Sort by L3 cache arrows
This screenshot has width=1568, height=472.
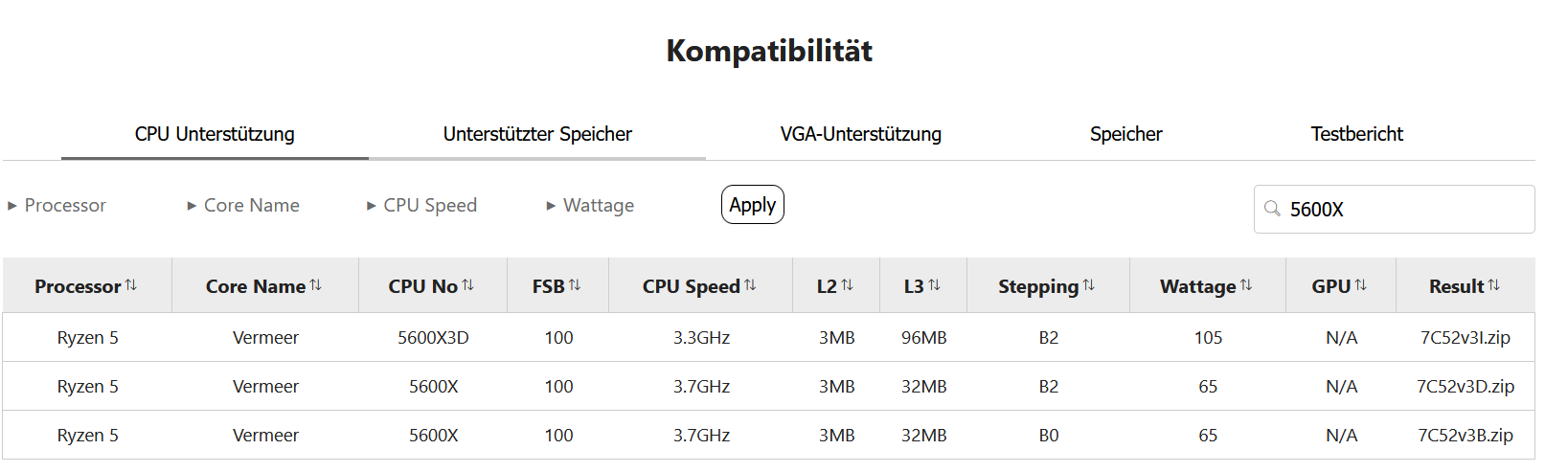(934, 285)
